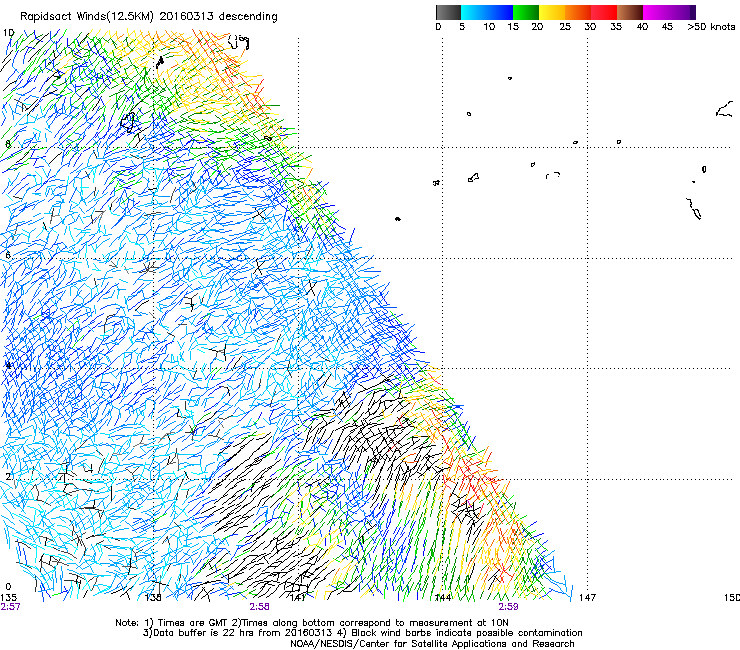Click the latitude label "6" on the left axis
This screenshot has width=740, height=650.
point(8,255)
